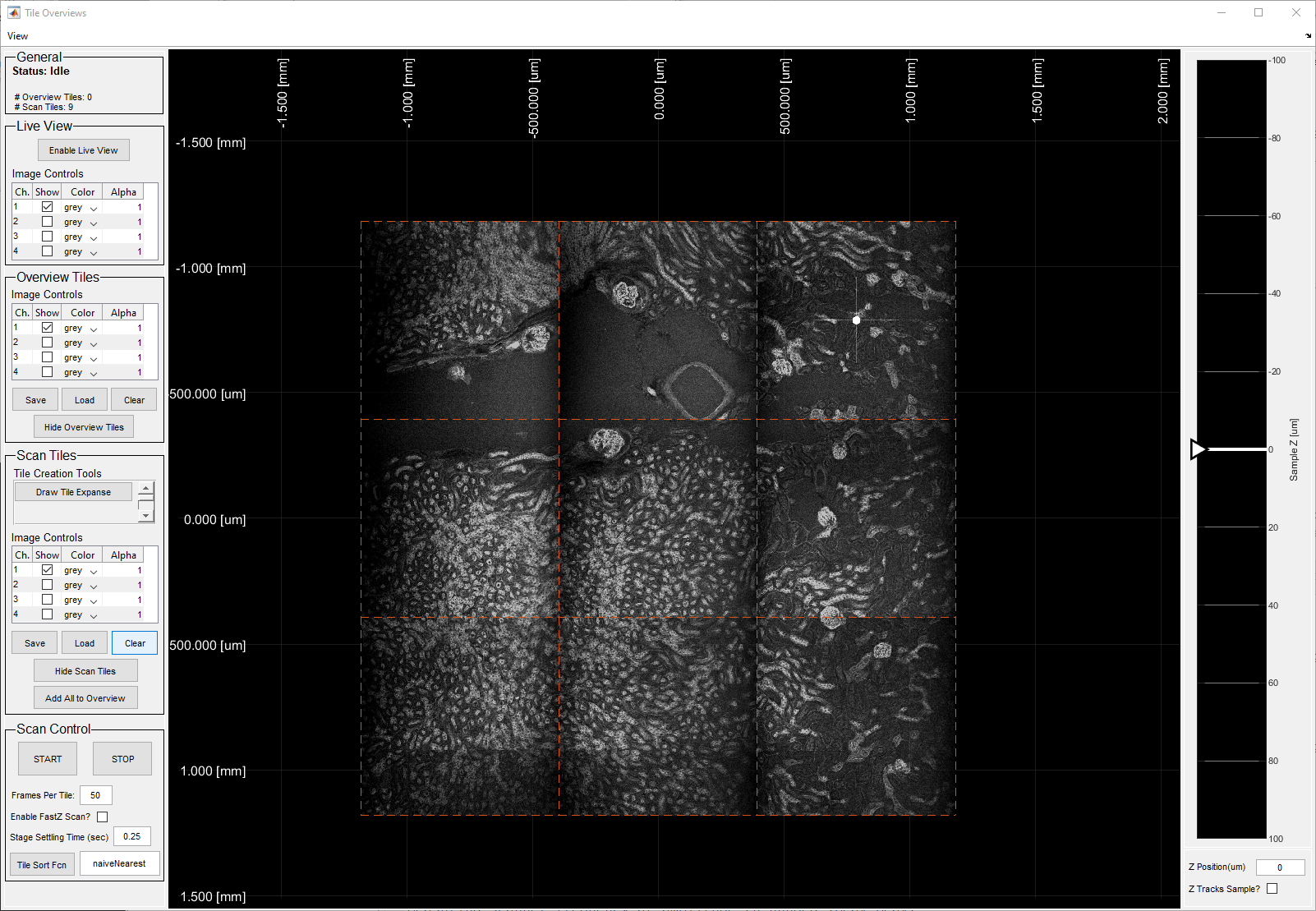
Task: Toggle Live View channel 4 Show checkbox
Action: tap(47, 251)
